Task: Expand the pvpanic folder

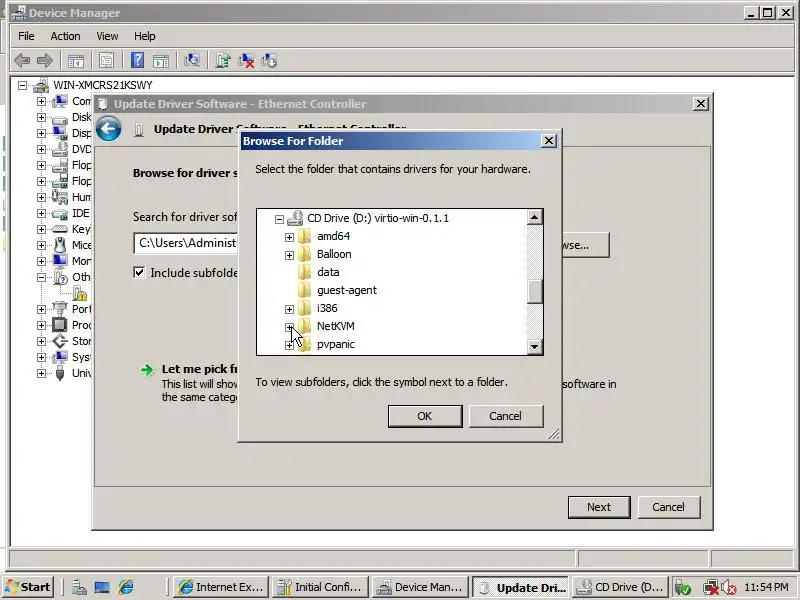Action: pos(289,345)
